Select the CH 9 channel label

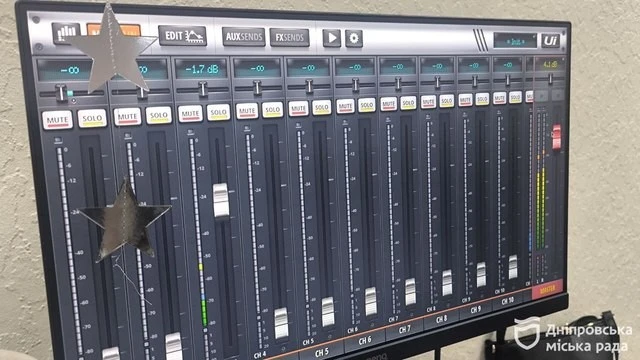pos(476,310)
